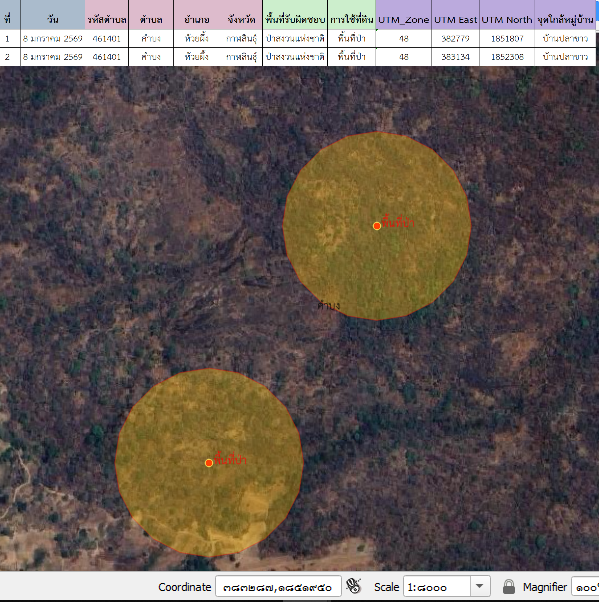Click the black place label below the upper circle

(x=327, y=304)
